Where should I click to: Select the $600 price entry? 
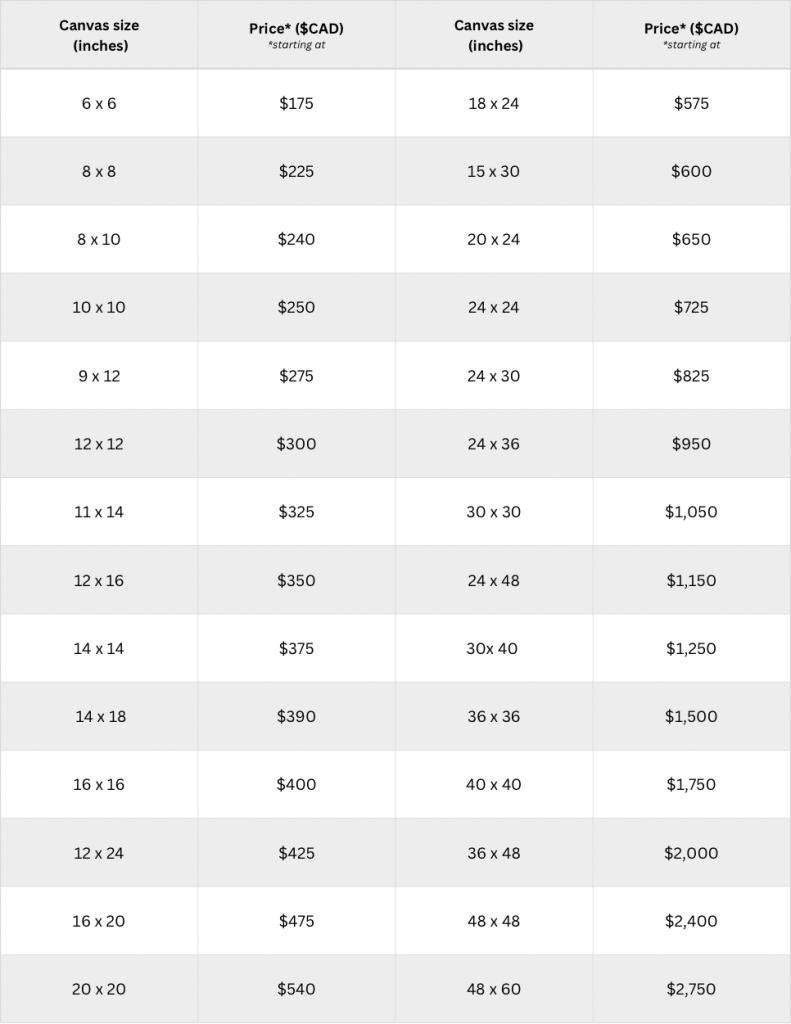691,171
